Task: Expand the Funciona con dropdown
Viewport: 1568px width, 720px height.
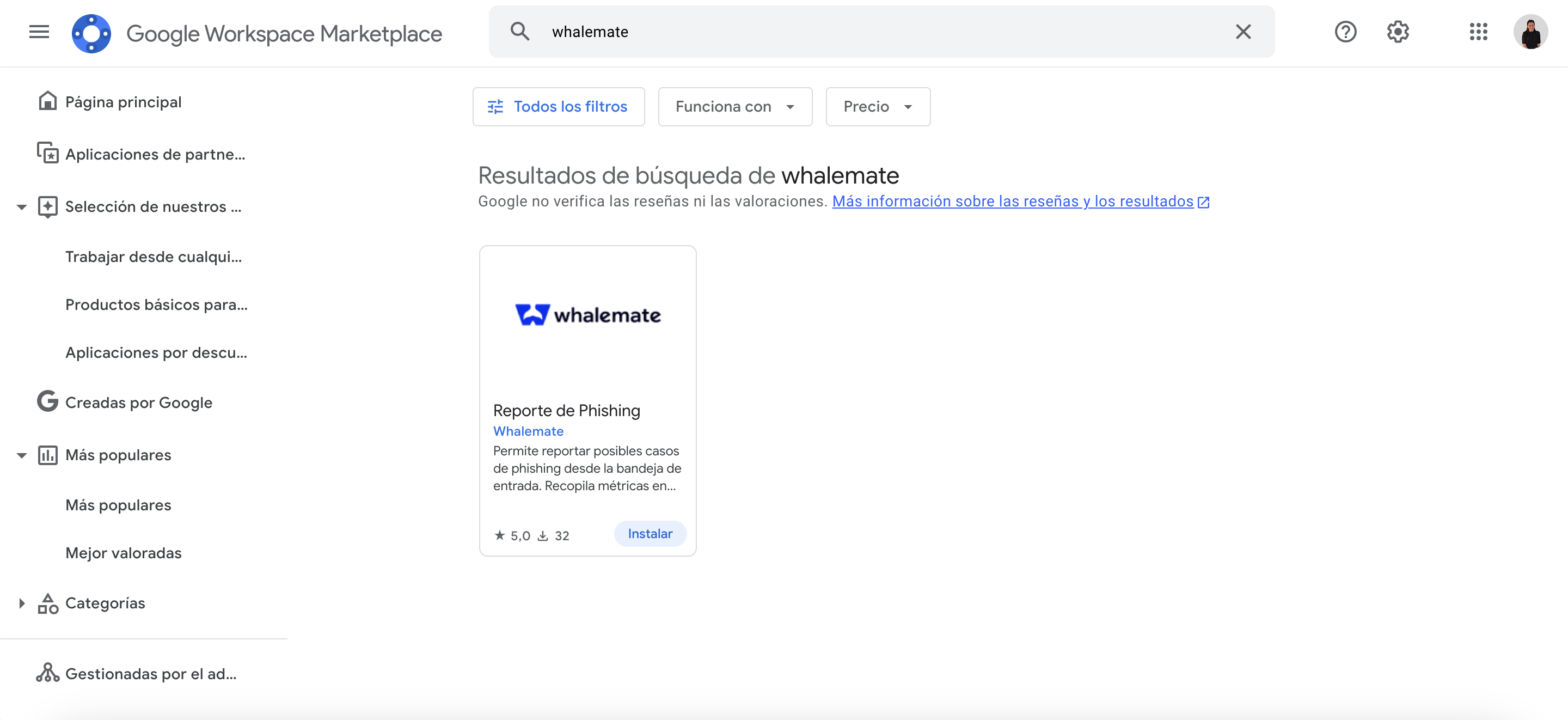Action: [x=734, y=107]
